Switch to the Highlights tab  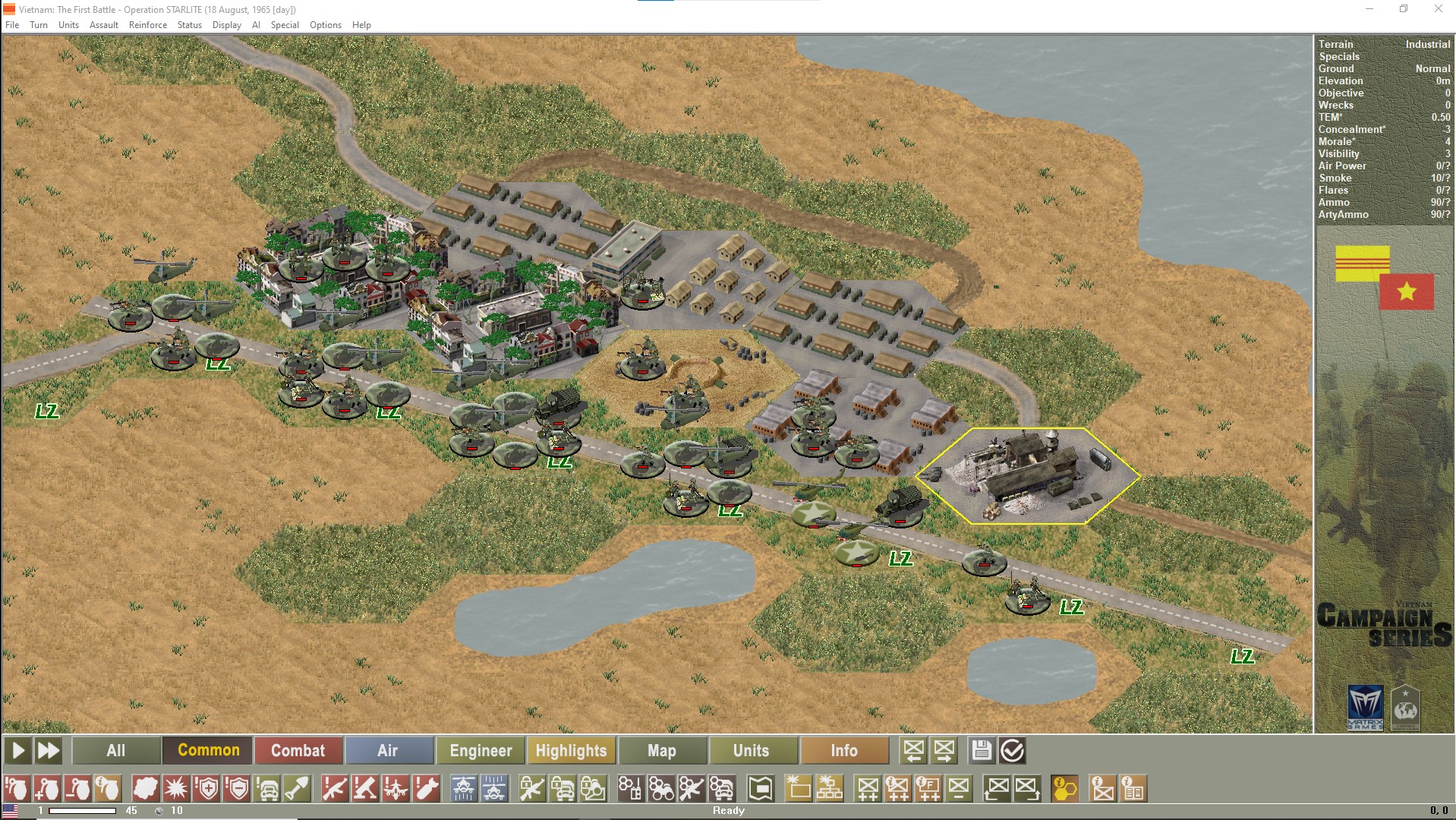pyautogui.click(x=572, y=750)
